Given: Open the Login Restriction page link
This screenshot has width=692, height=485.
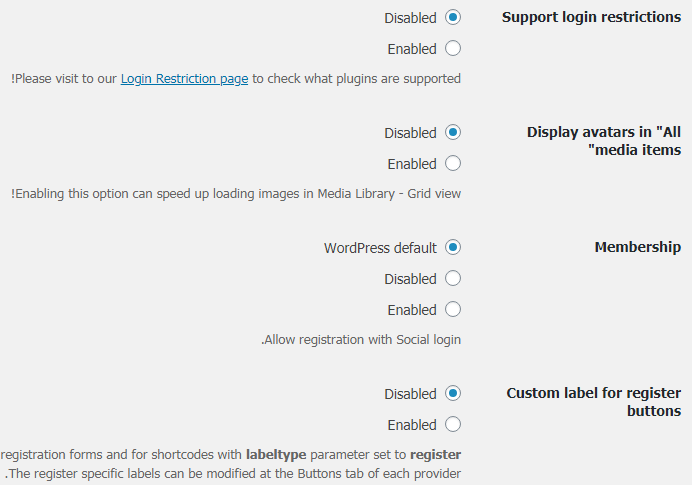Looking at the screenshot, I should 184,79.
